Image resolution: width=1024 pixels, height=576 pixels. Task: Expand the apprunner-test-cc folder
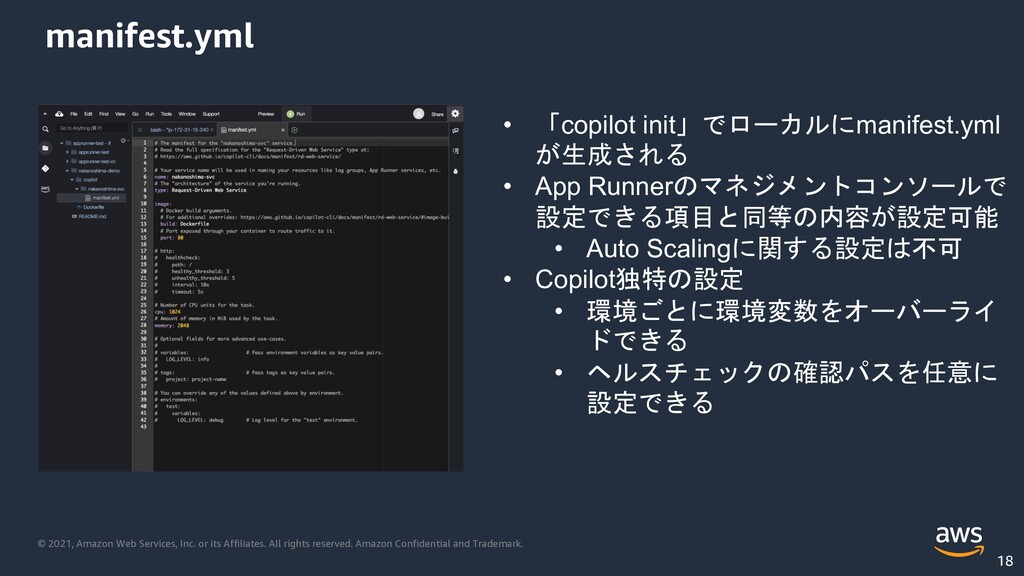click(x=67, y=161)
